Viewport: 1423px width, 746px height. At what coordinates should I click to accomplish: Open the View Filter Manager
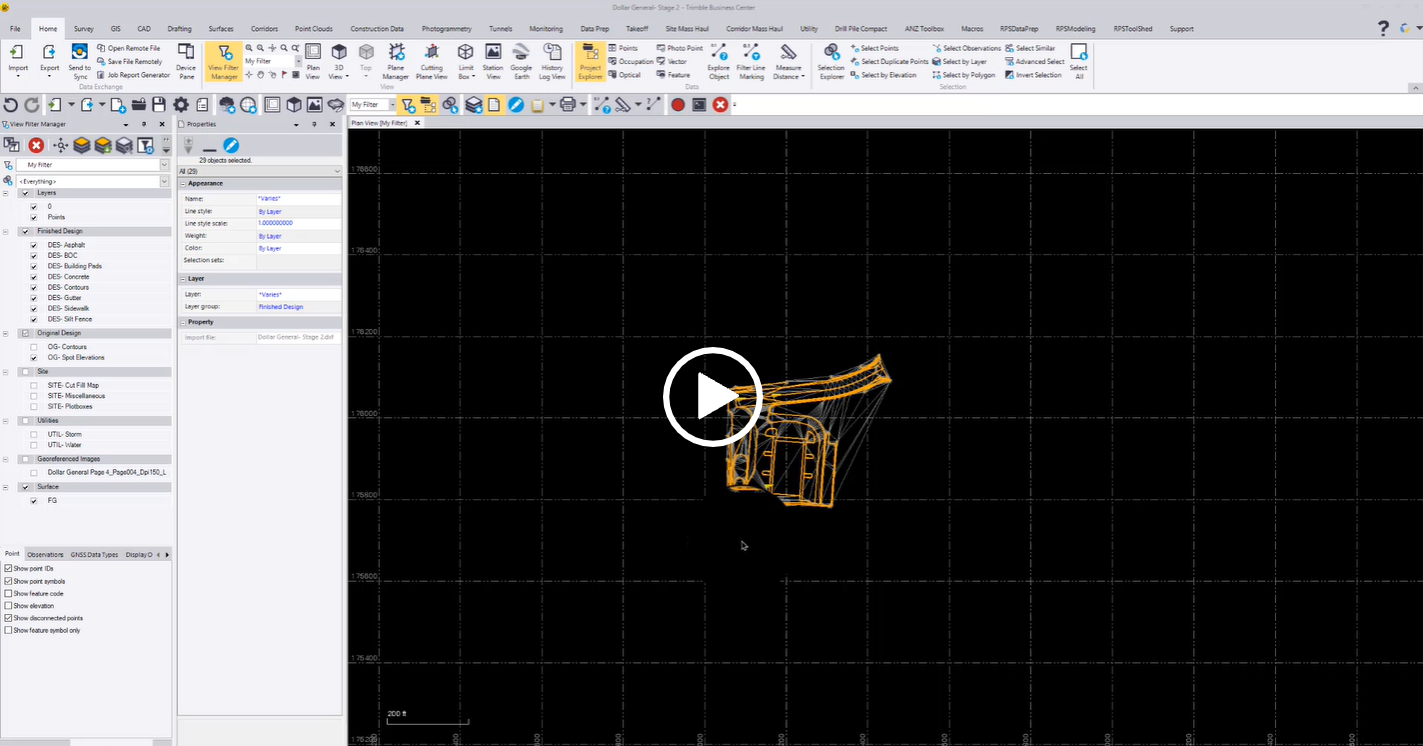(222, 61)
